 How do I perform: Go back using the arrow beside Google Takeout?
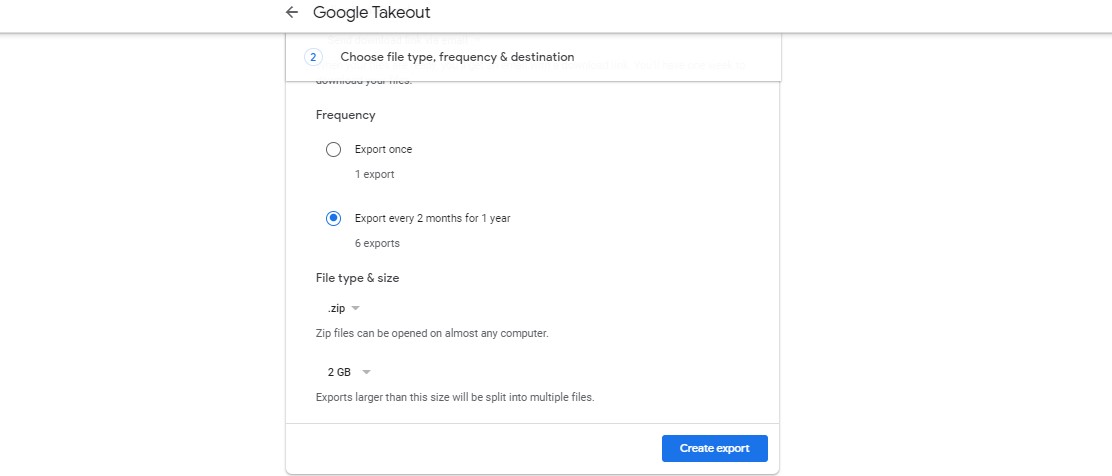[291, 12]
